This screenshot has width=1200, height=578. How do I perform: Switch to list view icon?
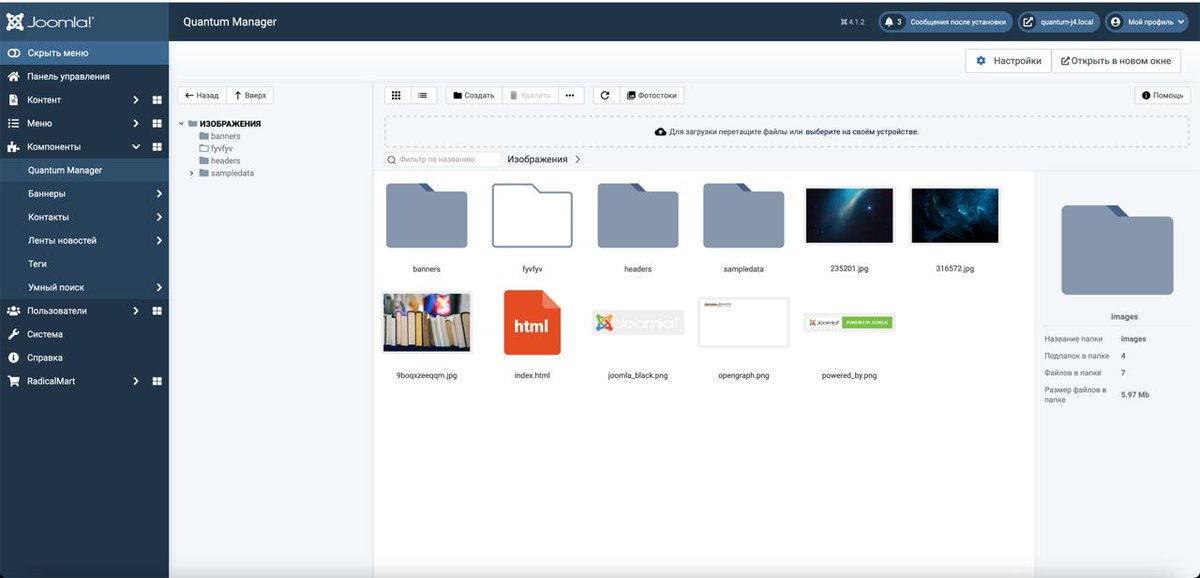tap(422, 95)
